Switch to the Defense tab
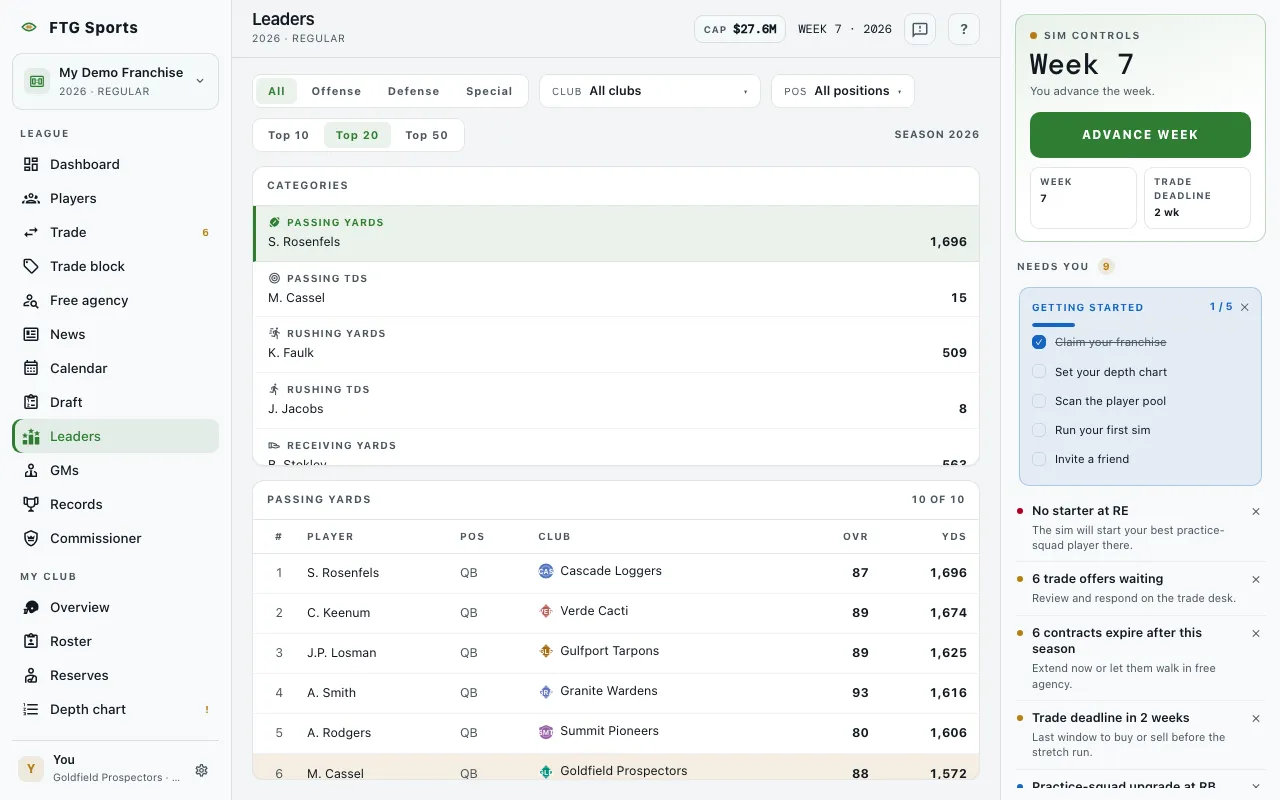 pos(414,91)
